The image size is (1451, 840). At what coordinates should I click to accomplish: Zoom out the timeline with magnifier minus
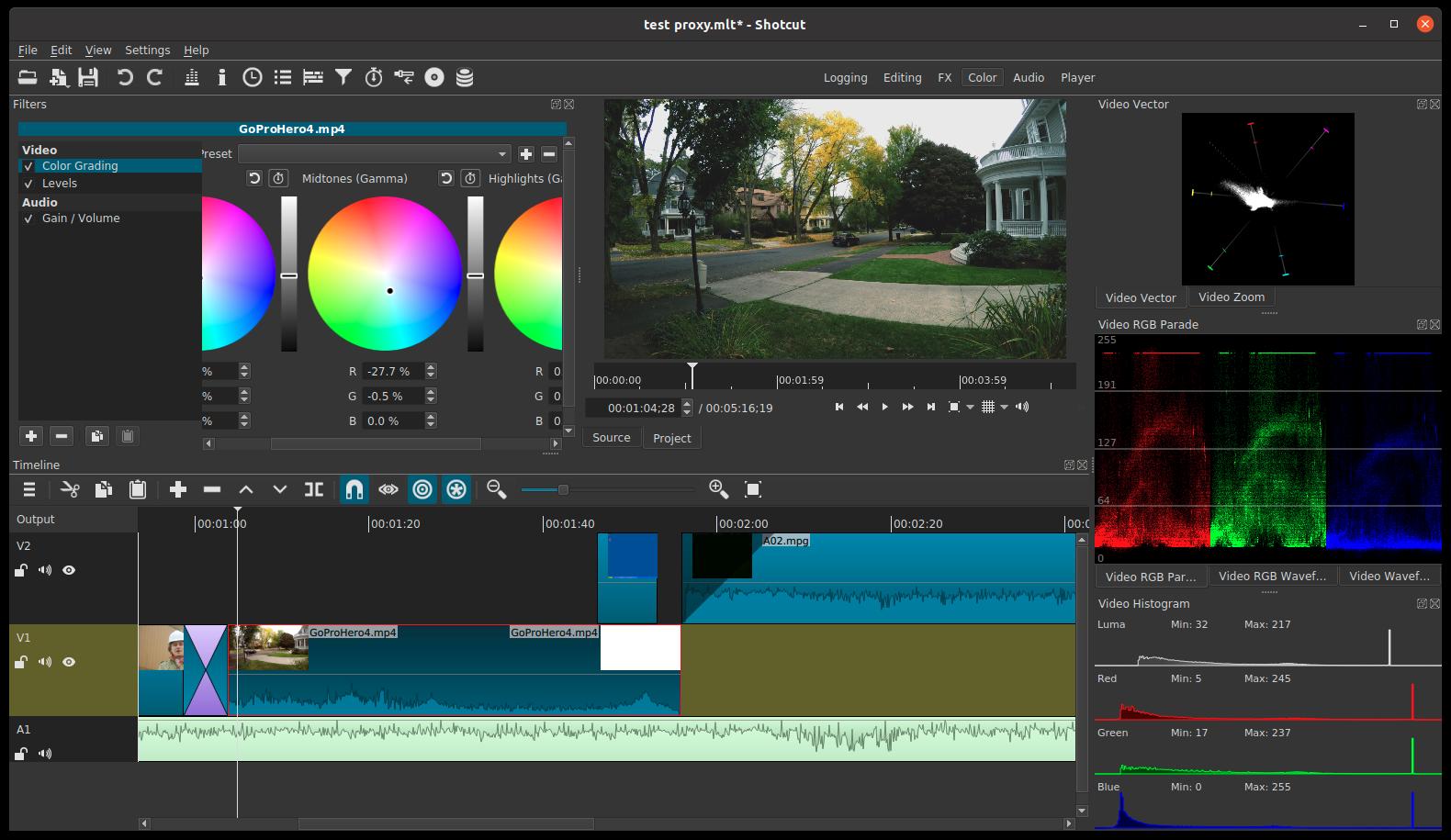point(497,489)
